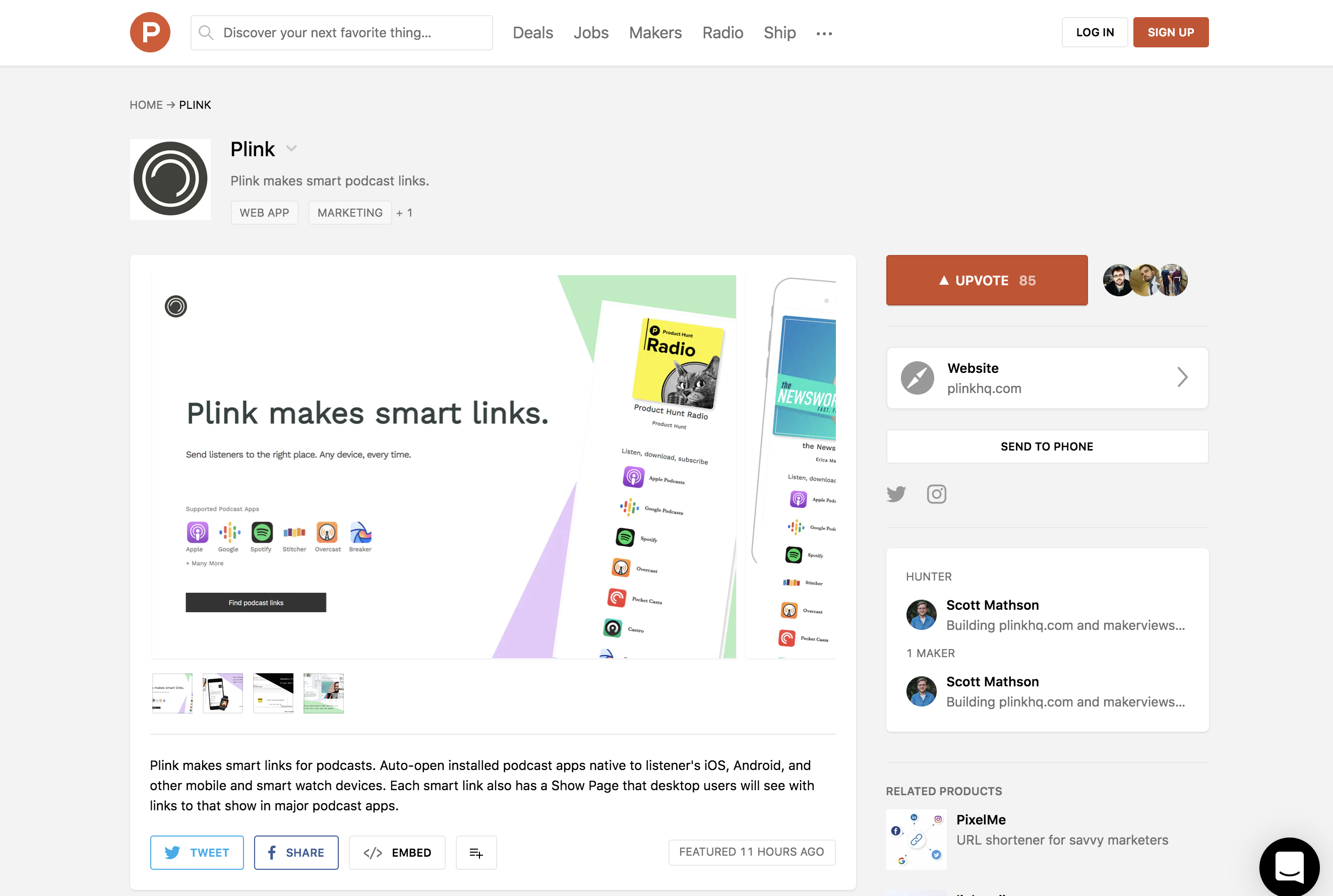
Task: Click the Plink product title
Action: tap(253, 149)
